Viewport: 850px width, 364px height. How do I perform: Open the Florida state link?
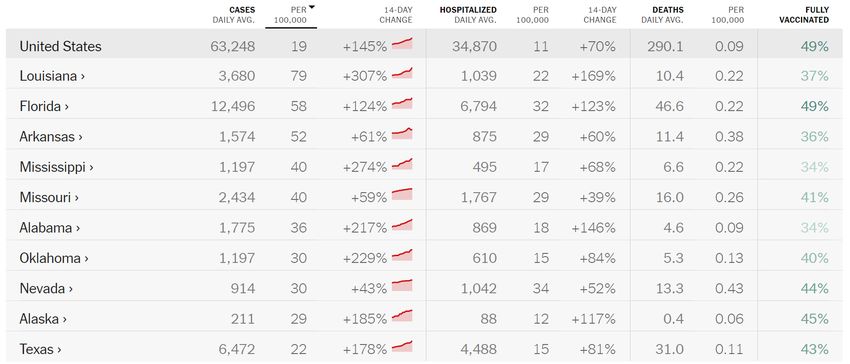pos(44,107)
